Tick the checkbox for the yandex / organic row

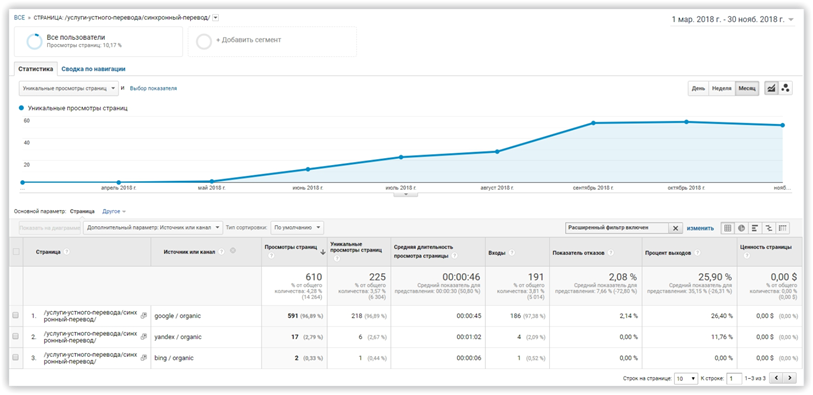pos(16,336)
